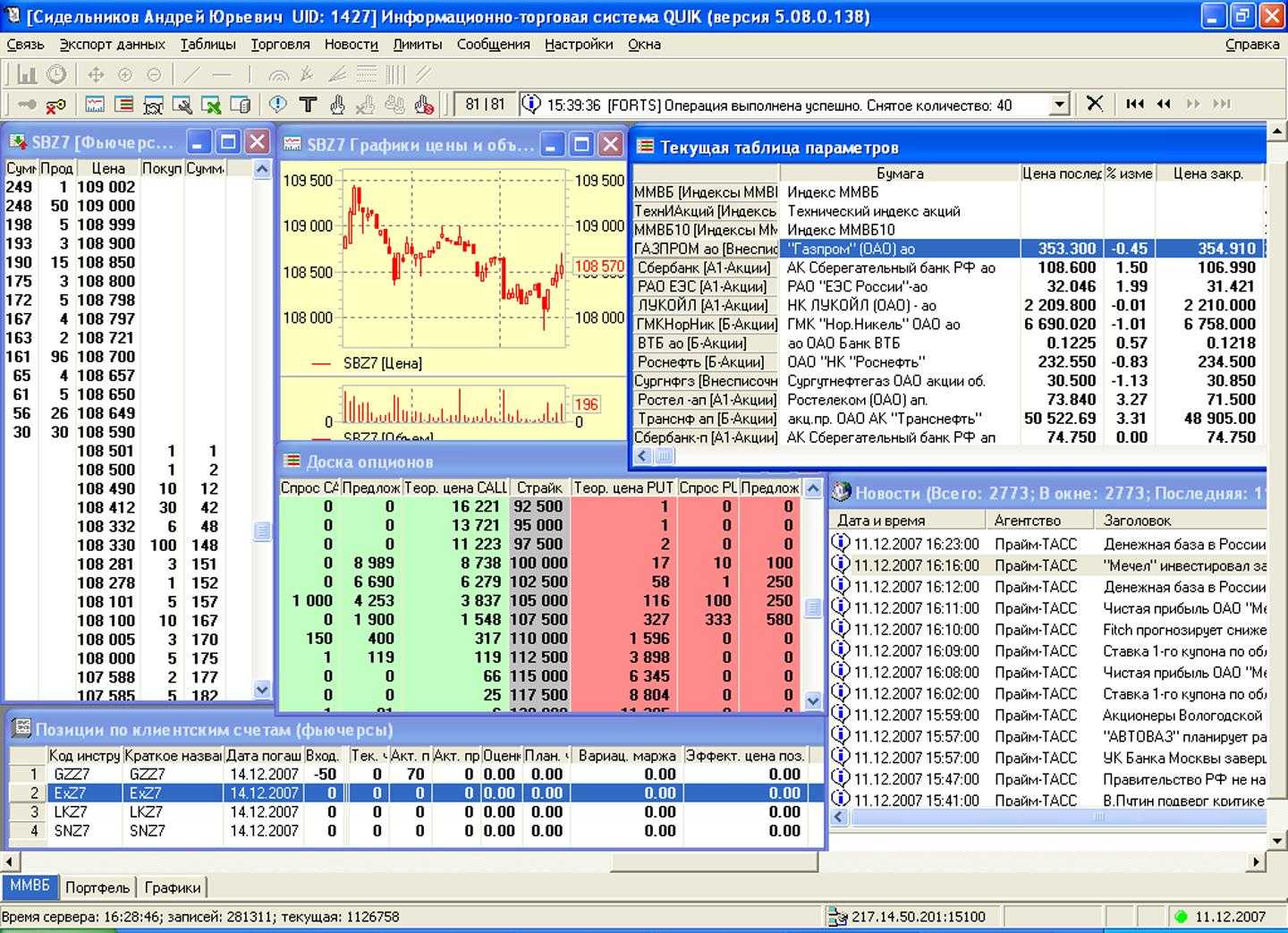Click the options board vertical scrollbar thumb
The height and width of the screenshot is (933, 1288).
(x=813, y=607)
